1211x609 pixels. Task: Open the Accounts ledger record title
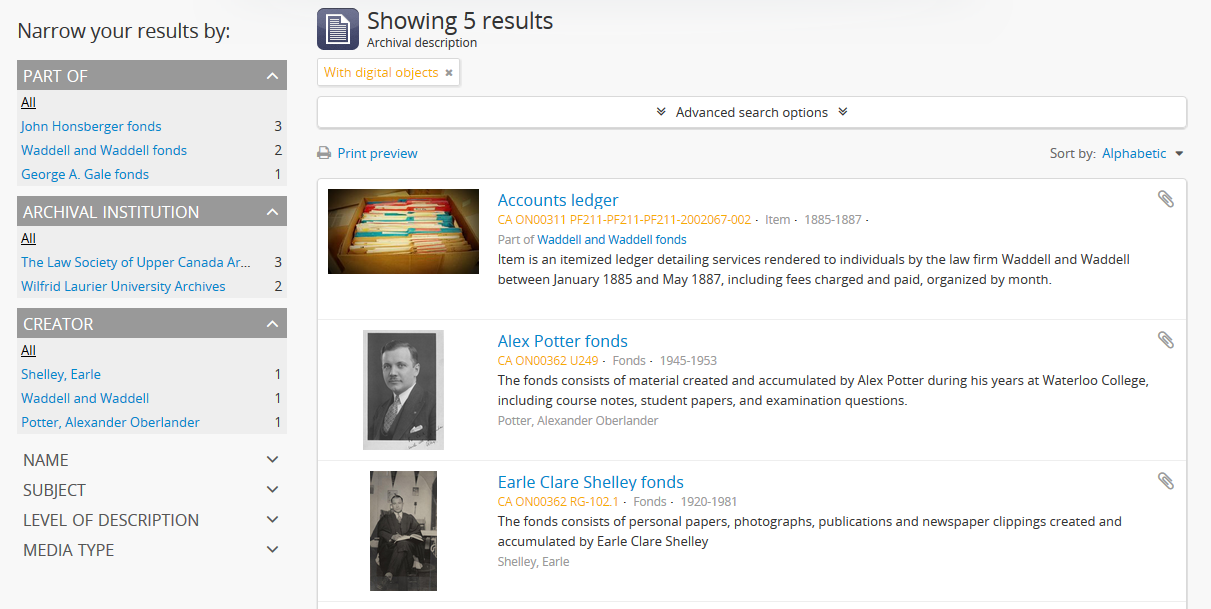(x=558, y=200)
